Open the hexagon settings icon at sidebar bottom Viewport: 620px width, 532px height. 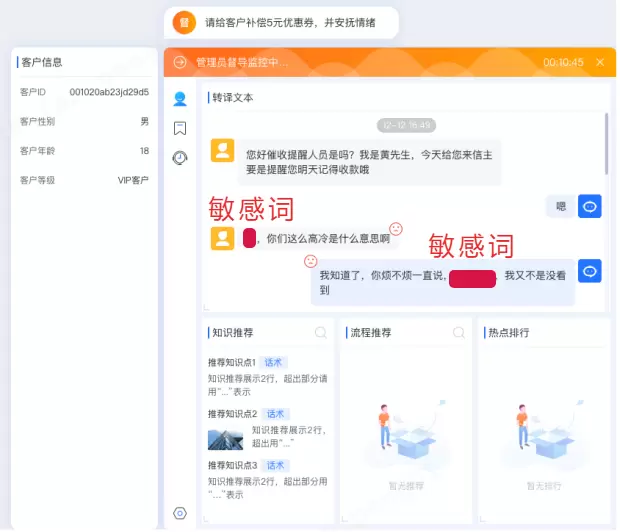click(x=180, y=513)
